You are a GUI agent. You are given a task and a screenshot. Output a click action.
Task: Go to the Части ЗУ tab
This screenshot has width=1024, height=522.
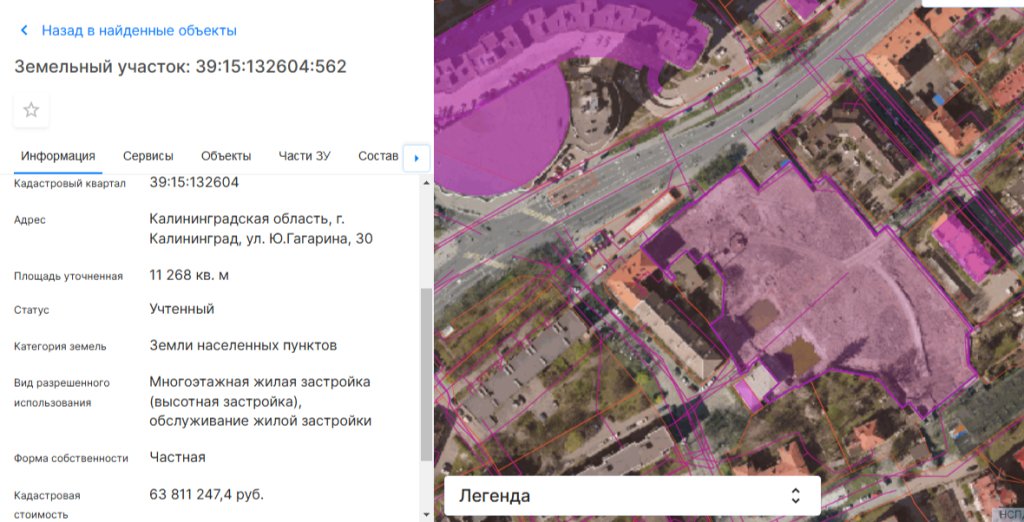coord(304,156)
